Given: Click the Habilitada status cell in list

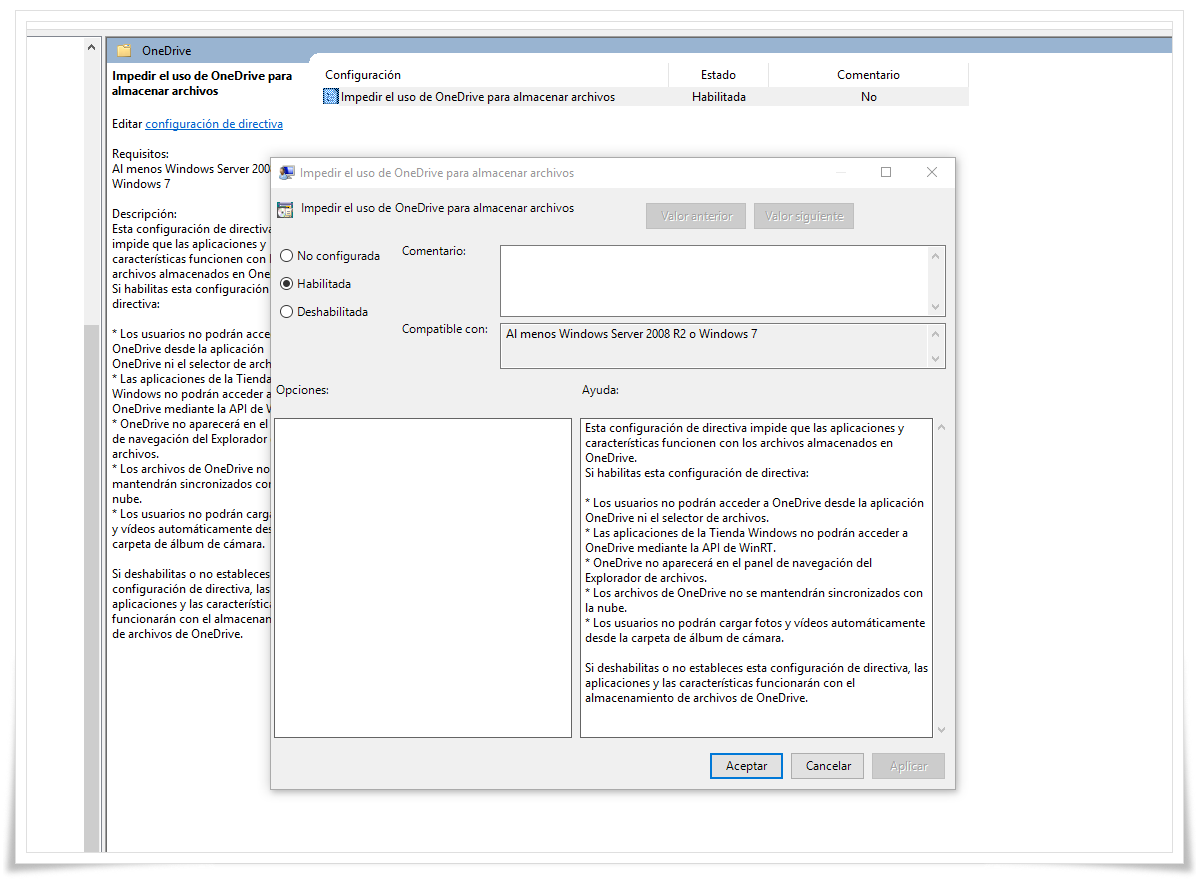Looking at the screenshot, I should click(x=718, y=97).
